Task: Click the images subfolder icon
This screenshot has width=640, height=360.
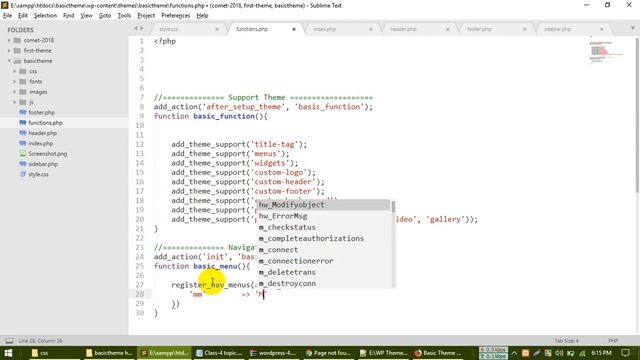Action: pos(23,92)
